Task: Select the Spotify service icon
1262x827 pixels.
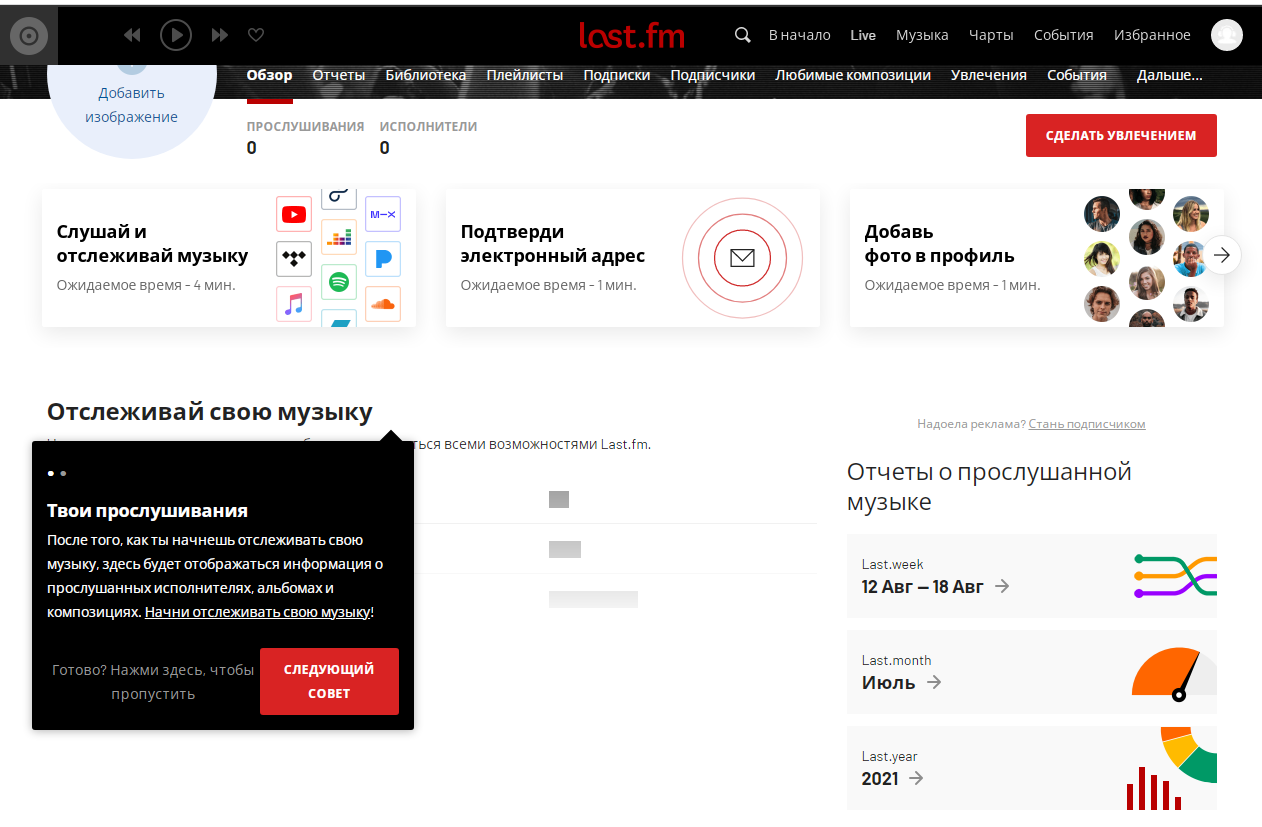Action: (338, 281)
